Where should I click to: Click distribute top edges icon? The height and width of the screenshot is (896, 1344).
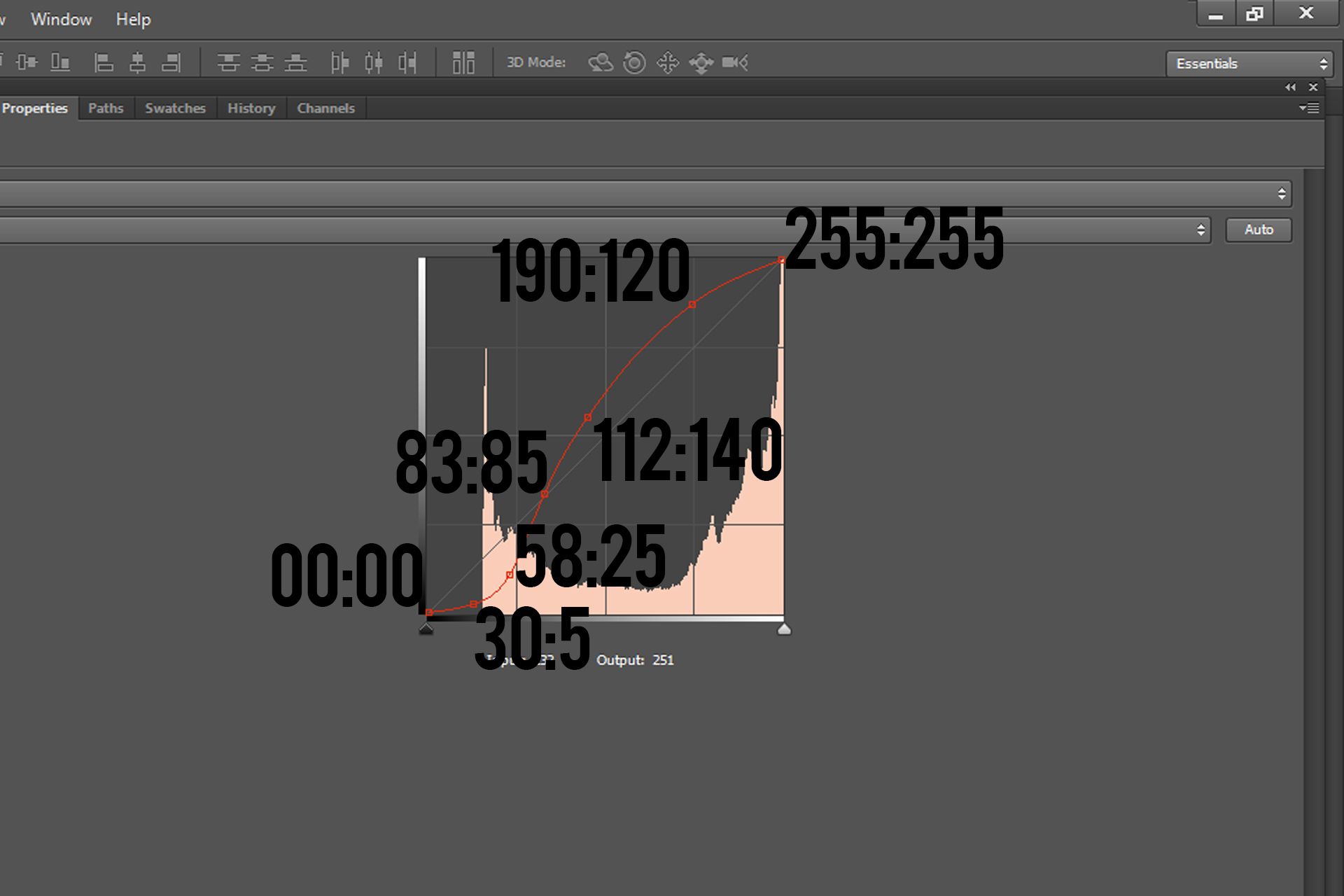pyautogui.click(x=228, y=63)
